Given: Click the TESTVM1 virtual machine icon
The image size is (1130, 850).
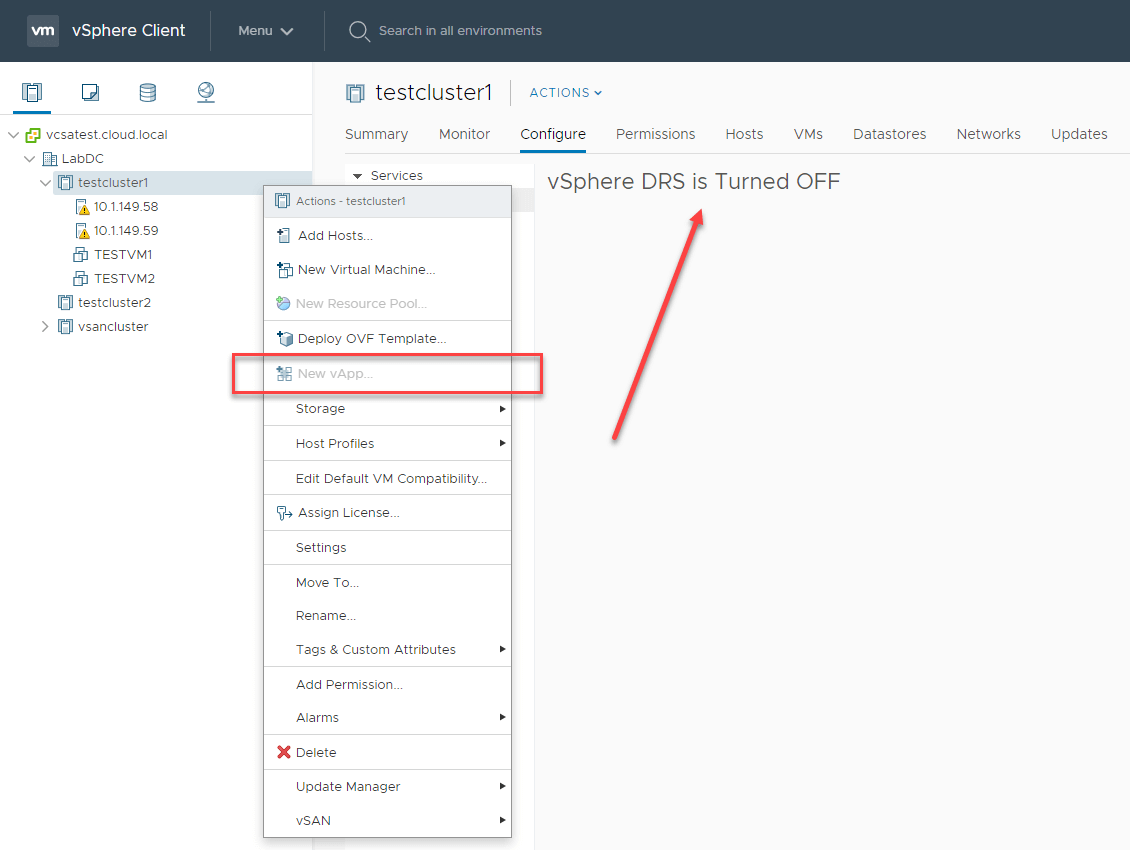Looking at the screenshot, I should coord(81,254).
